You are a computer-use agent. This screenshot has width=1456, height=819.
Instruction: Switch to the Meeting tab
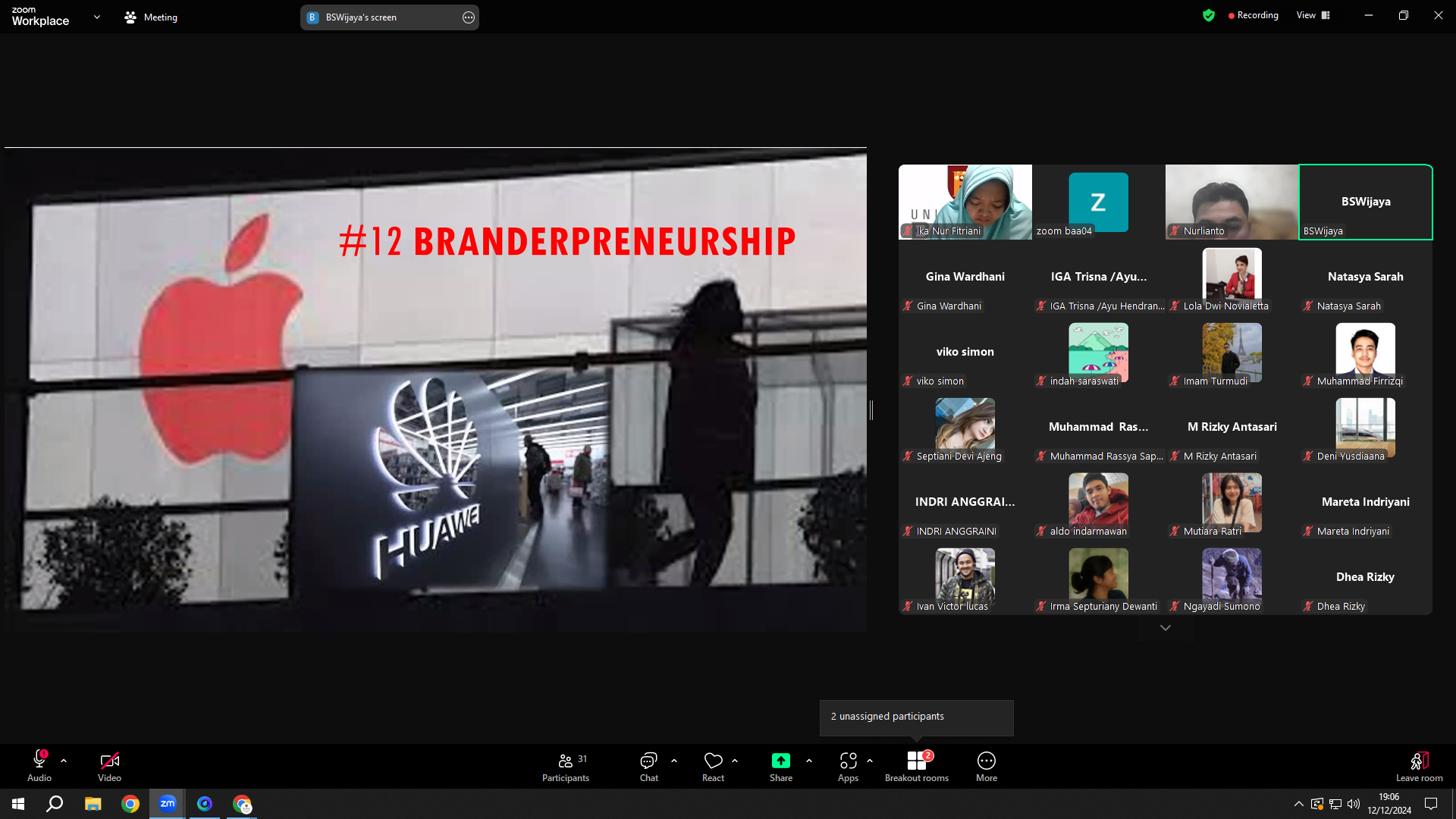151,17
